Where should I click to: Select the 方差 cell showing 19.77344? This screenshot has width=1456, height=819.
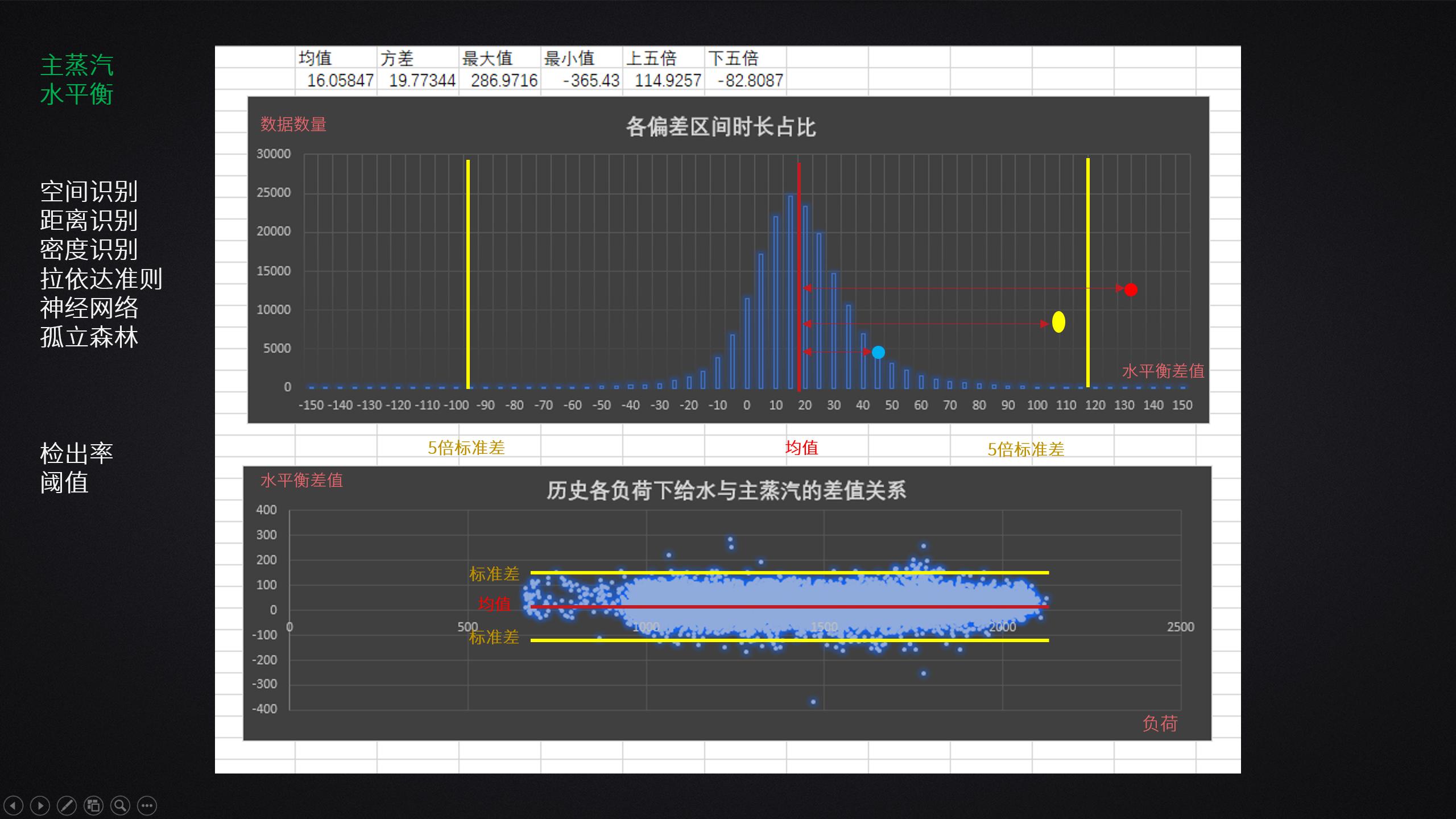point(421,81)
